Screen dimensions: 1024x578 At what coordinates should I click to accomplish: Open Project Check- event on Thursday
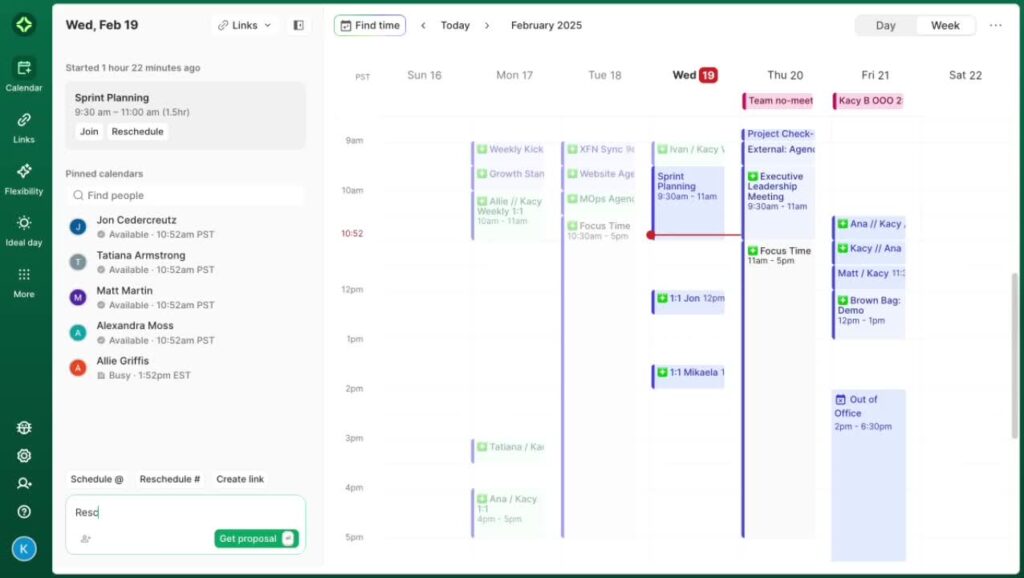778,133
